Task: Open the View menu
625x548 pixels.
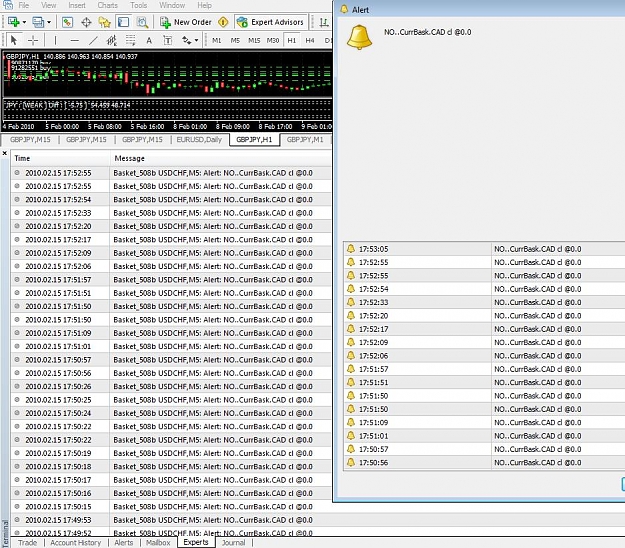Action: pyautogui.click(x=48, y=5)
